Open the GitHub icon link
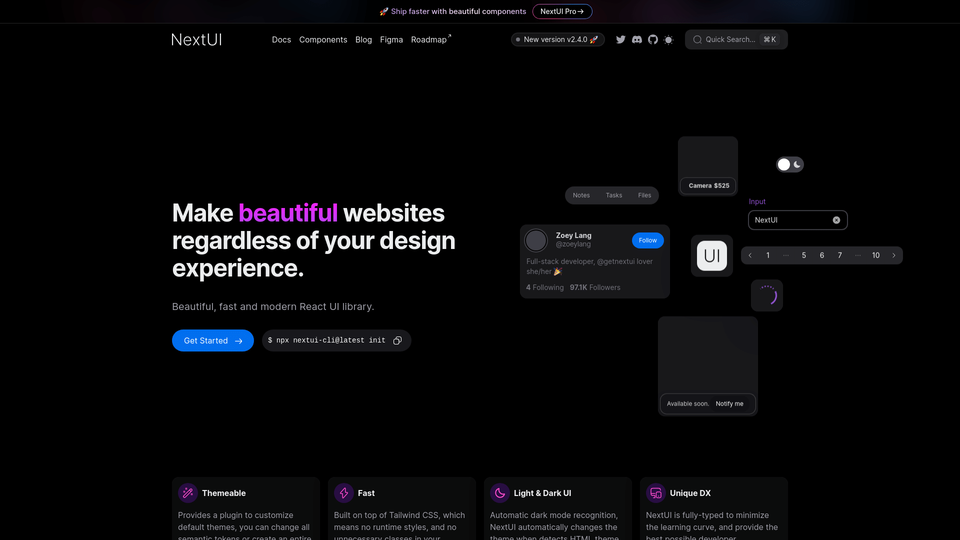The image size is (960, 540). coord(653,39)
